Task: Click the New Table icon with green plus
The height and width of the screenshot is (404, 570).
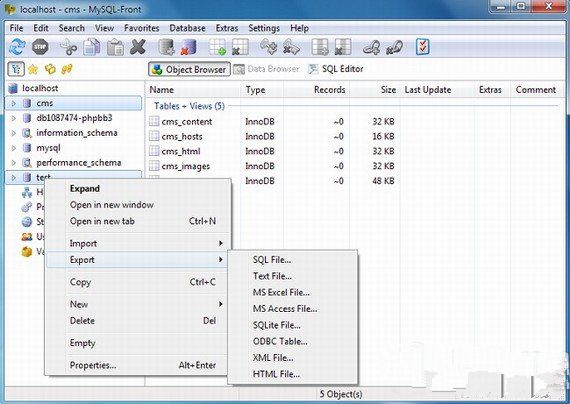Action: coord(217,47)
